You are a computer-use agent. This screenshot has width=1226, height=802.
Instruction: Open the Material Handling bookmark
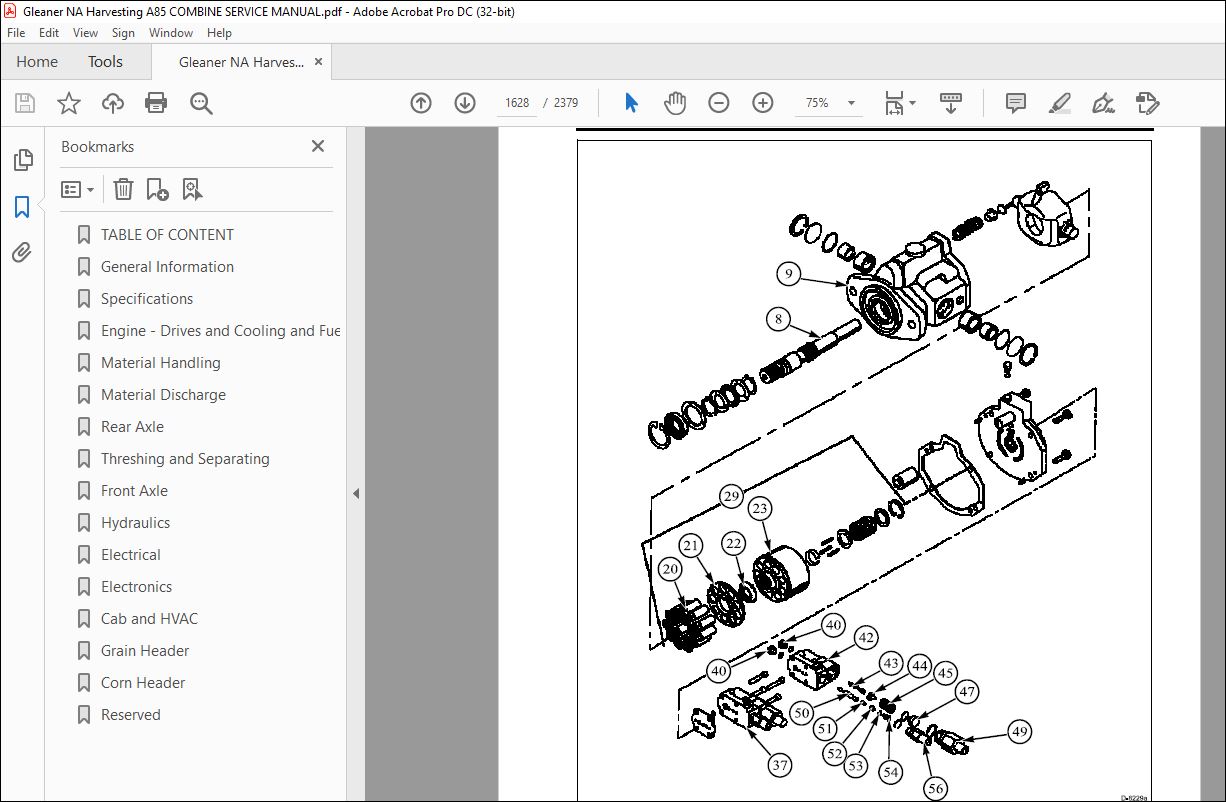coord(160,363)
